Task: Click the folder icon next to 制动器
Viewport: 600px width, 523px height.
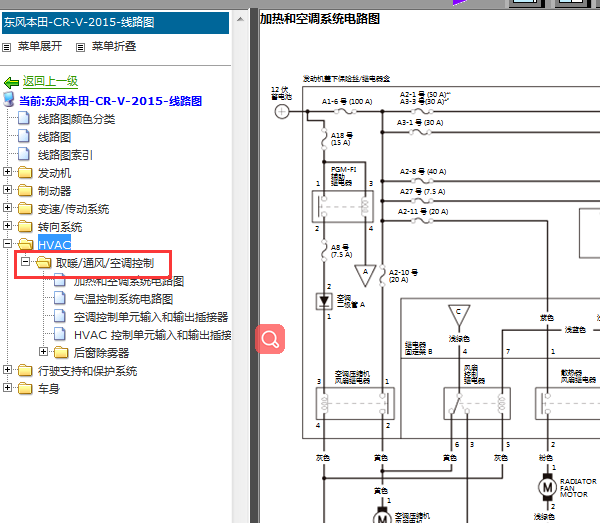Action: tap(25, 191)
